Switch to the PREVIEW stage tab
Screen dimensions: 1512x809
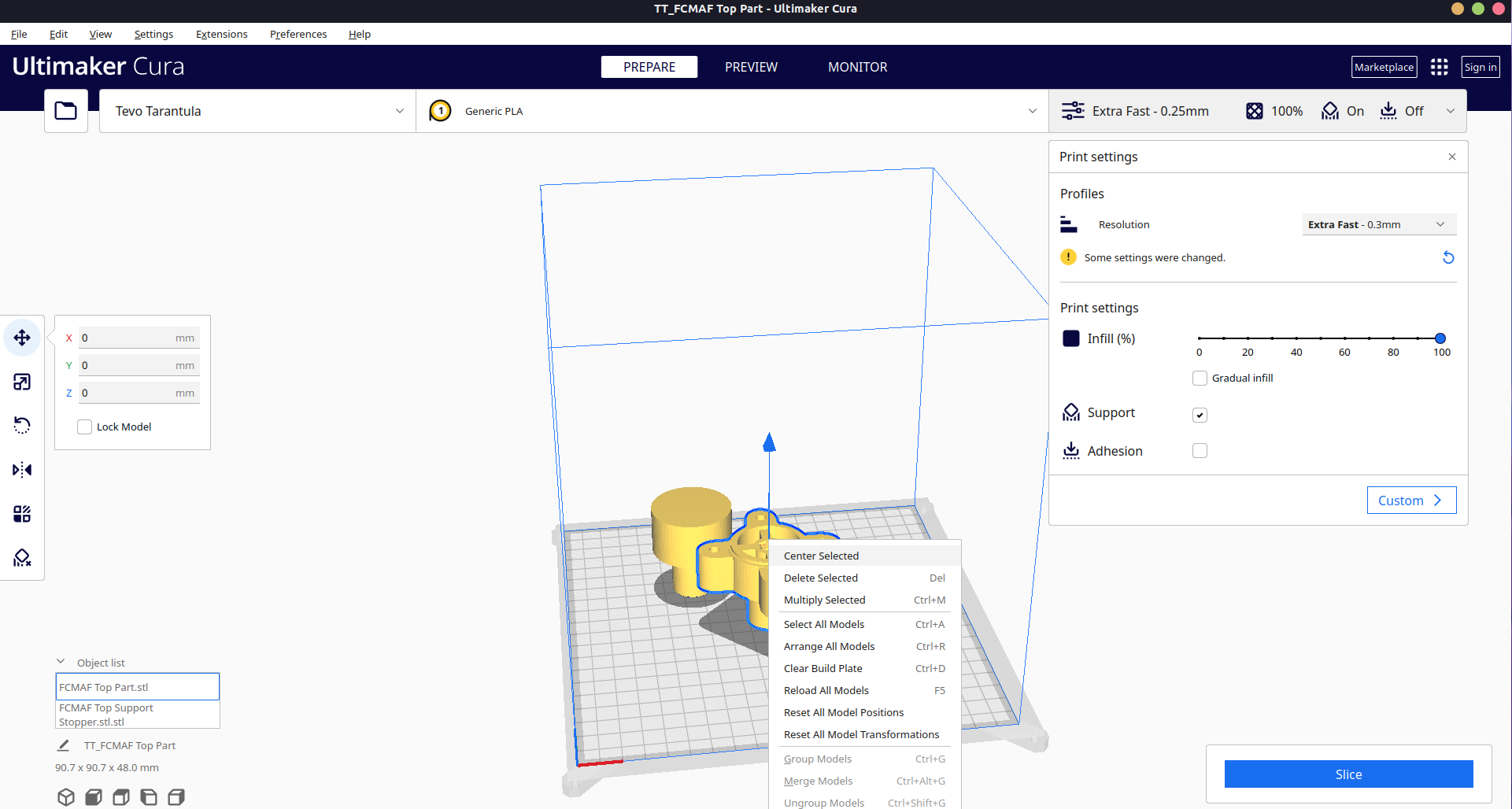751,67
